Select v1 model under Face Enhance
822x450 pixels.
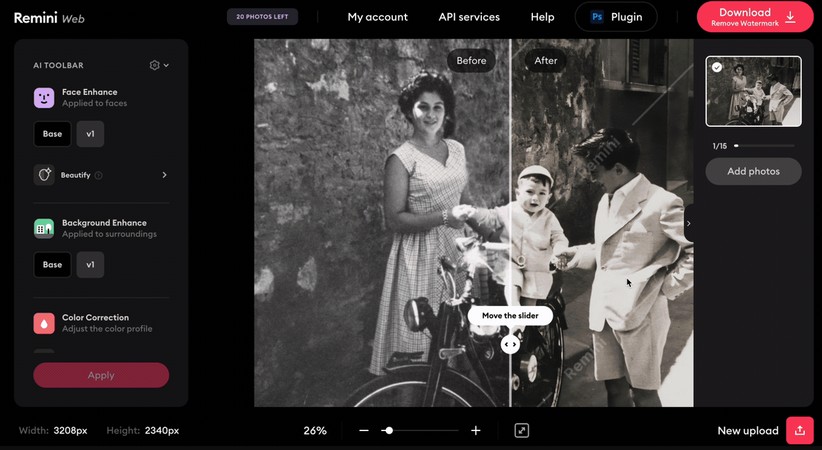click(x=90, y=134)
